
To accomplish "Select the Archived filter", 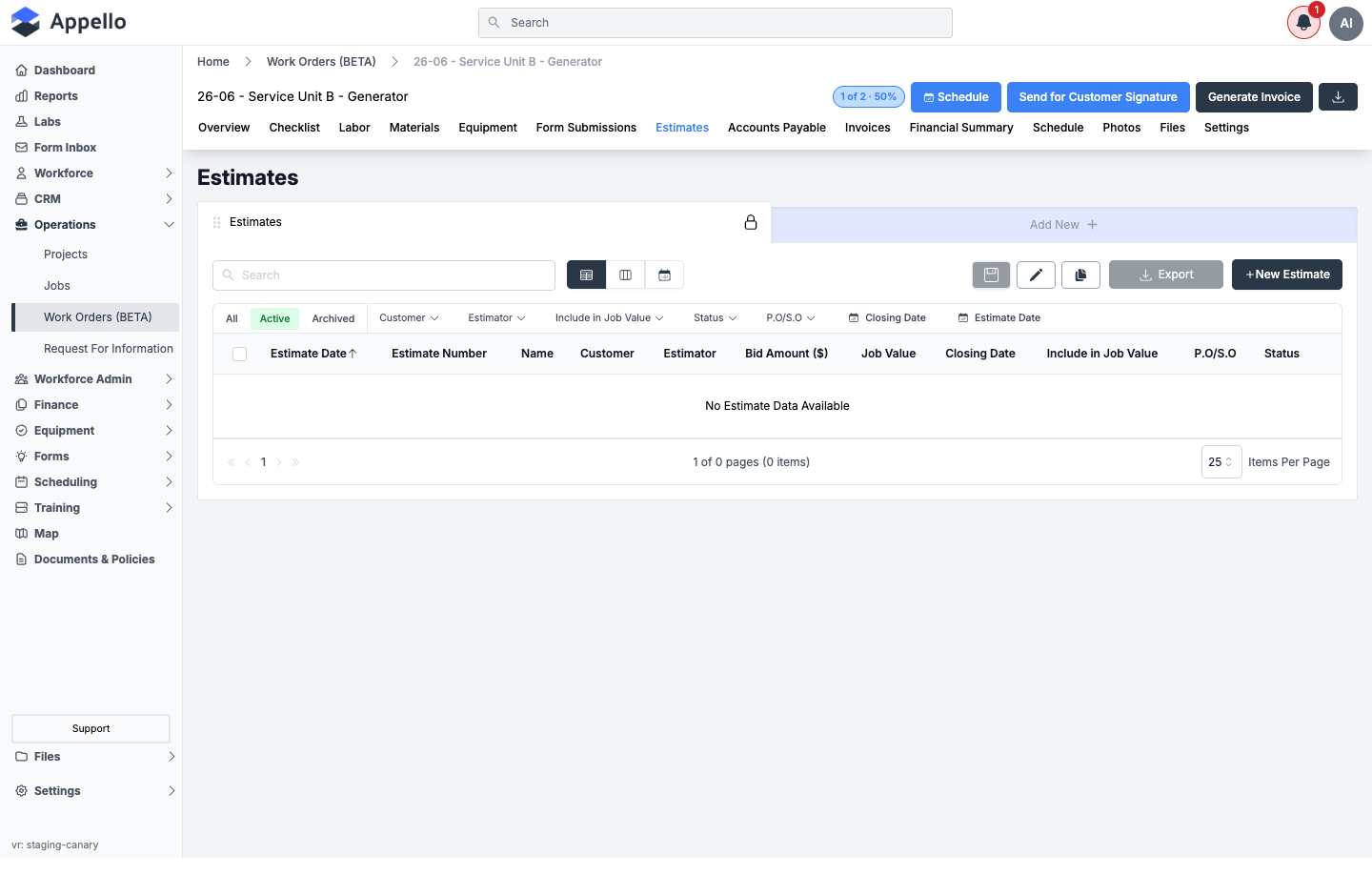I will click(x=333, y=318).
